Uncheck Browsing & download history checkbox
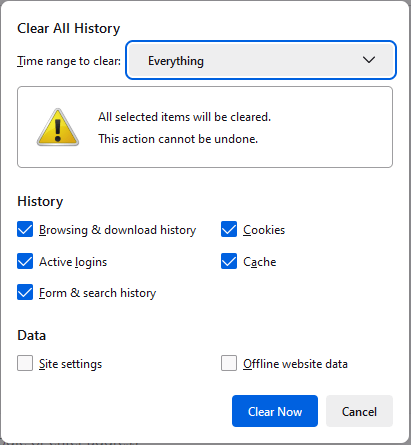 (x=25, y=229)
